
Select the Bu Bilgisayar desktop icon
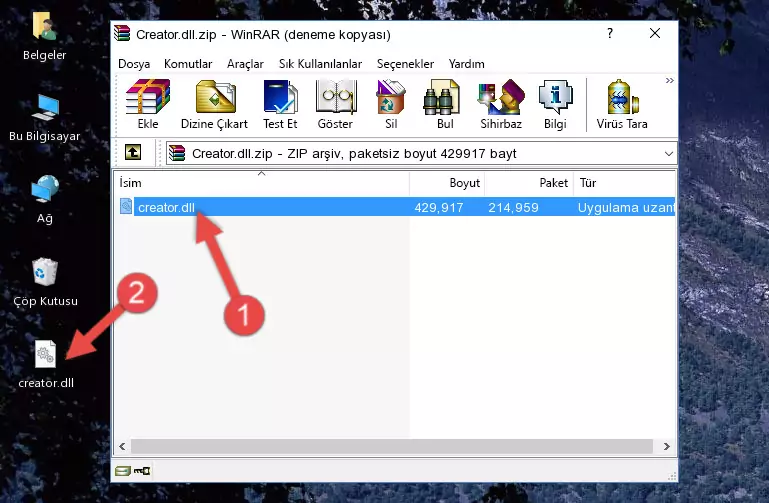click(44, 119)
